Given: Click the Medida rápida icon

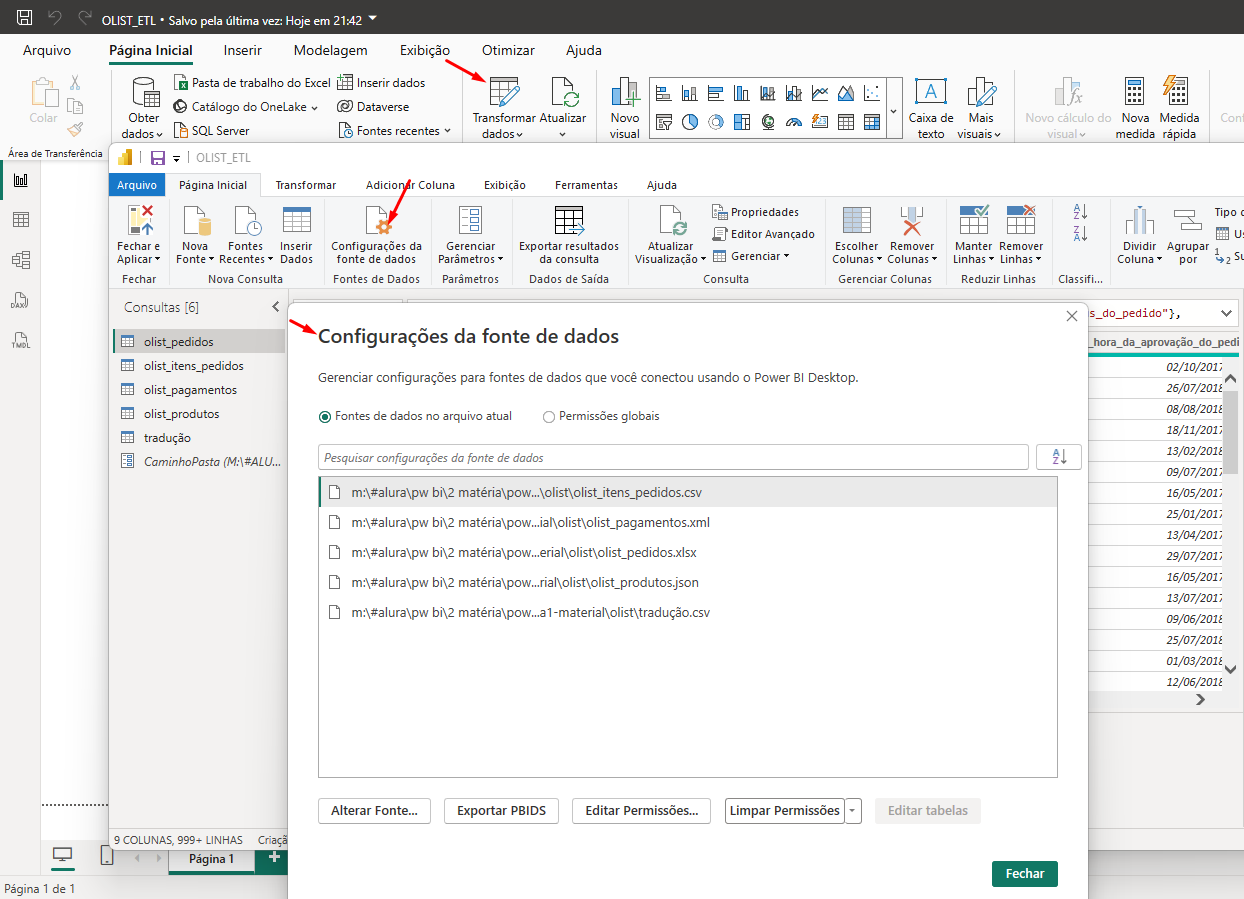Looking at the screenshot, I should [x=1176, y=91].
